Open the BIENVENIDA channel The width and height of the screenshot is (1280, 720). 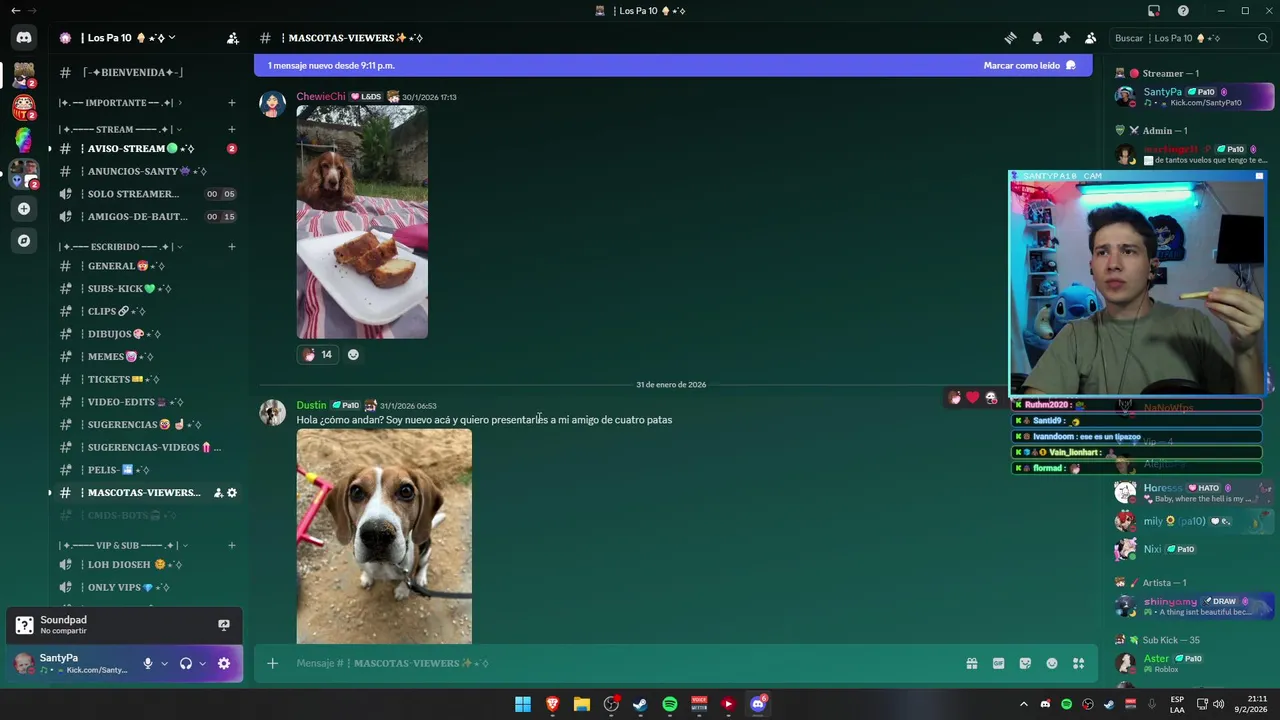click(x=148, y=72)
